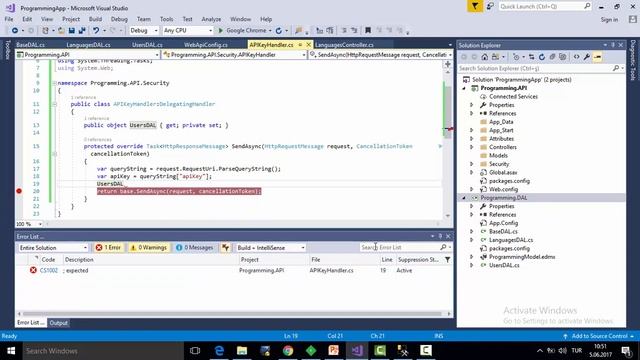Click the Quick Launch search box
This screenshot has height=360, width=640.
click(545, 6)
